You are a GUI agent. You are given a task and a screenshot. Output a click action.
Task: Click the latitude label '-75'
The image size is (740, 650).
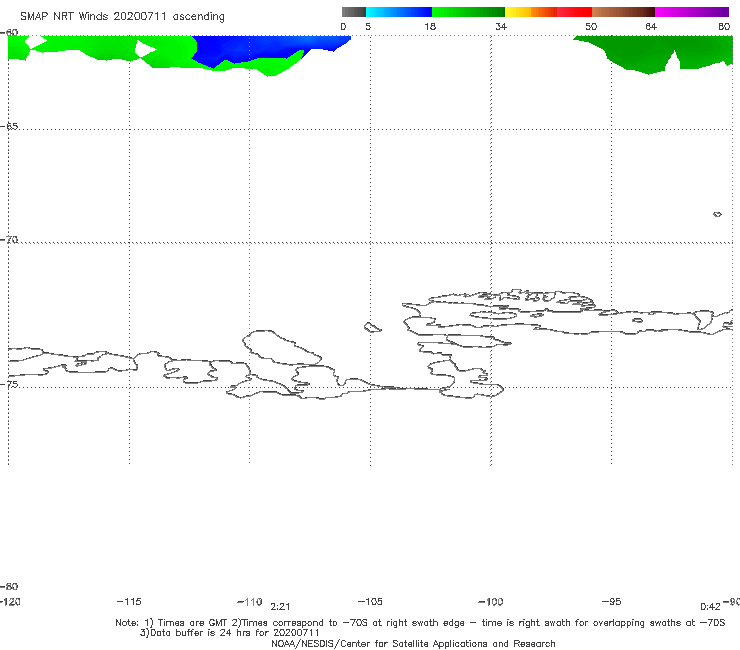point(9,384)
